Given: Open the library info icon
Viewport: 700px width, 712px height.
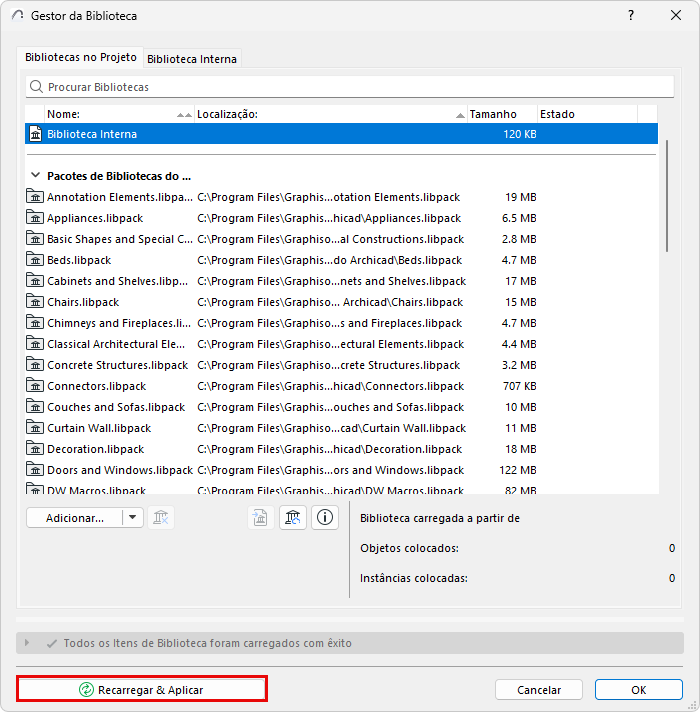Looking at the screenshot, I should click(x=325, y=518).
